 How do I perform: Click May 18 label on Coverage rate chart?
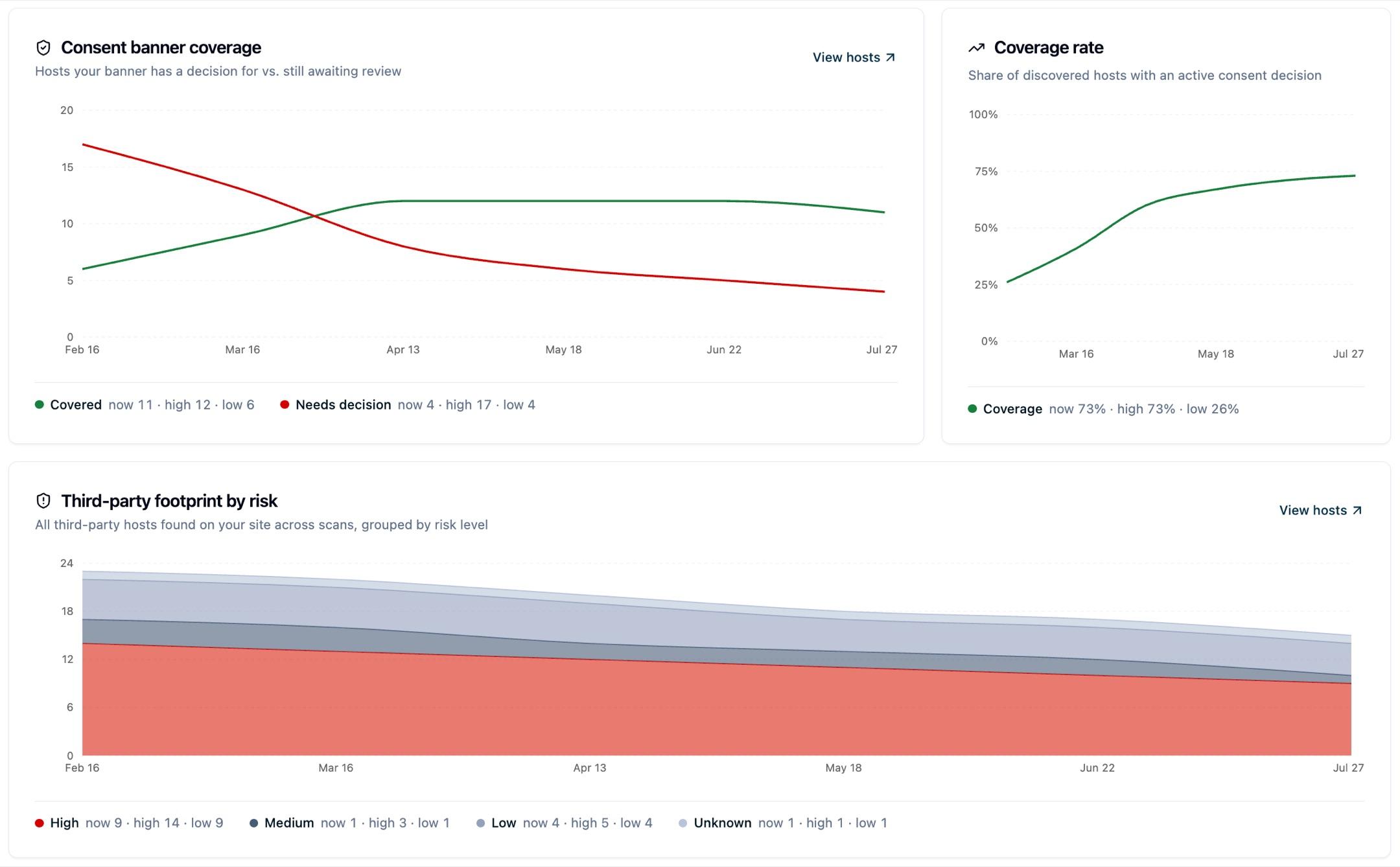point(1216,354)
